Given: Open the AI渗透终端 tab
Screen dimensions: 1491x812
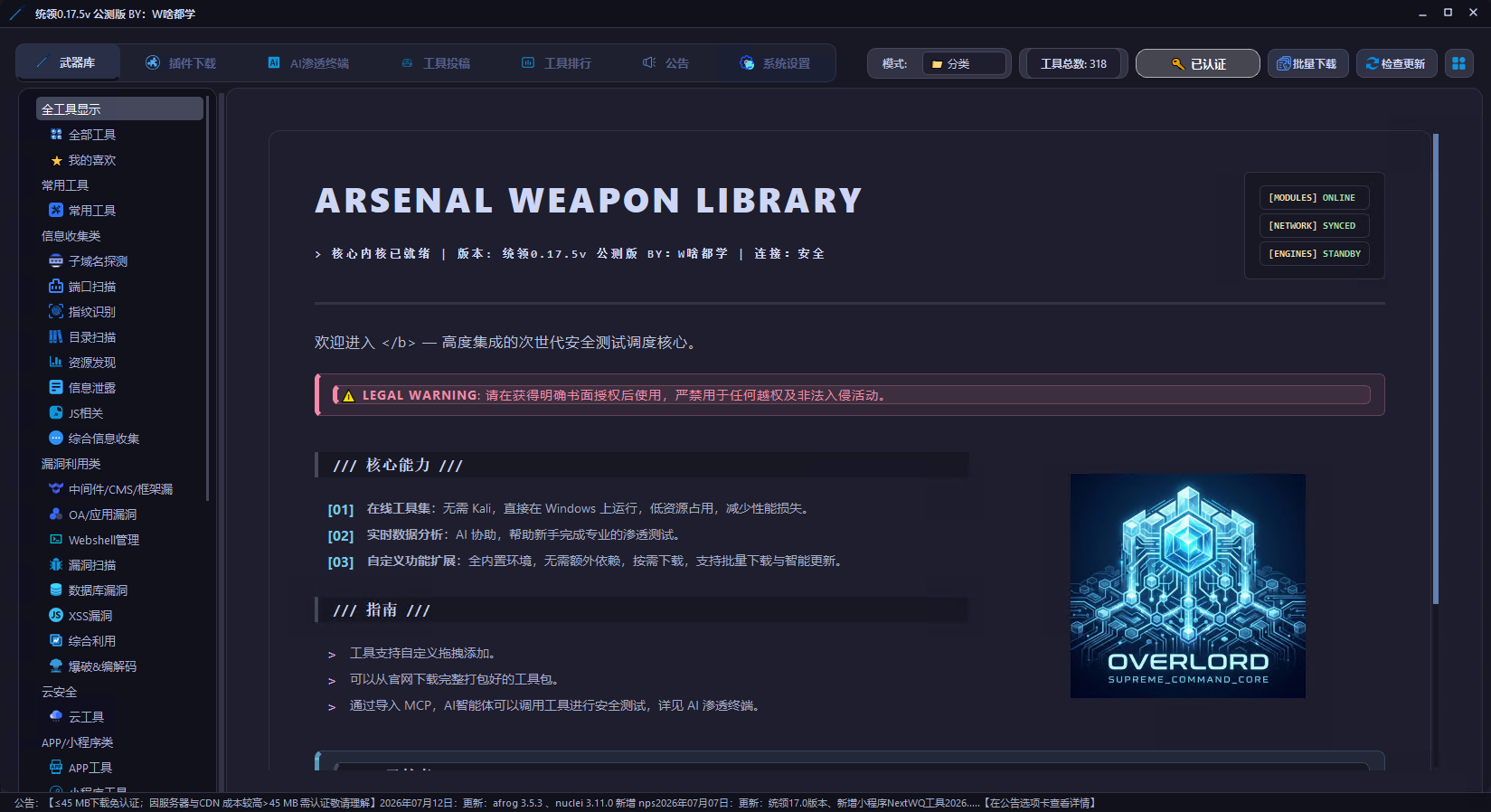Looking at the screenshot, I should click(x=308, y=63).
